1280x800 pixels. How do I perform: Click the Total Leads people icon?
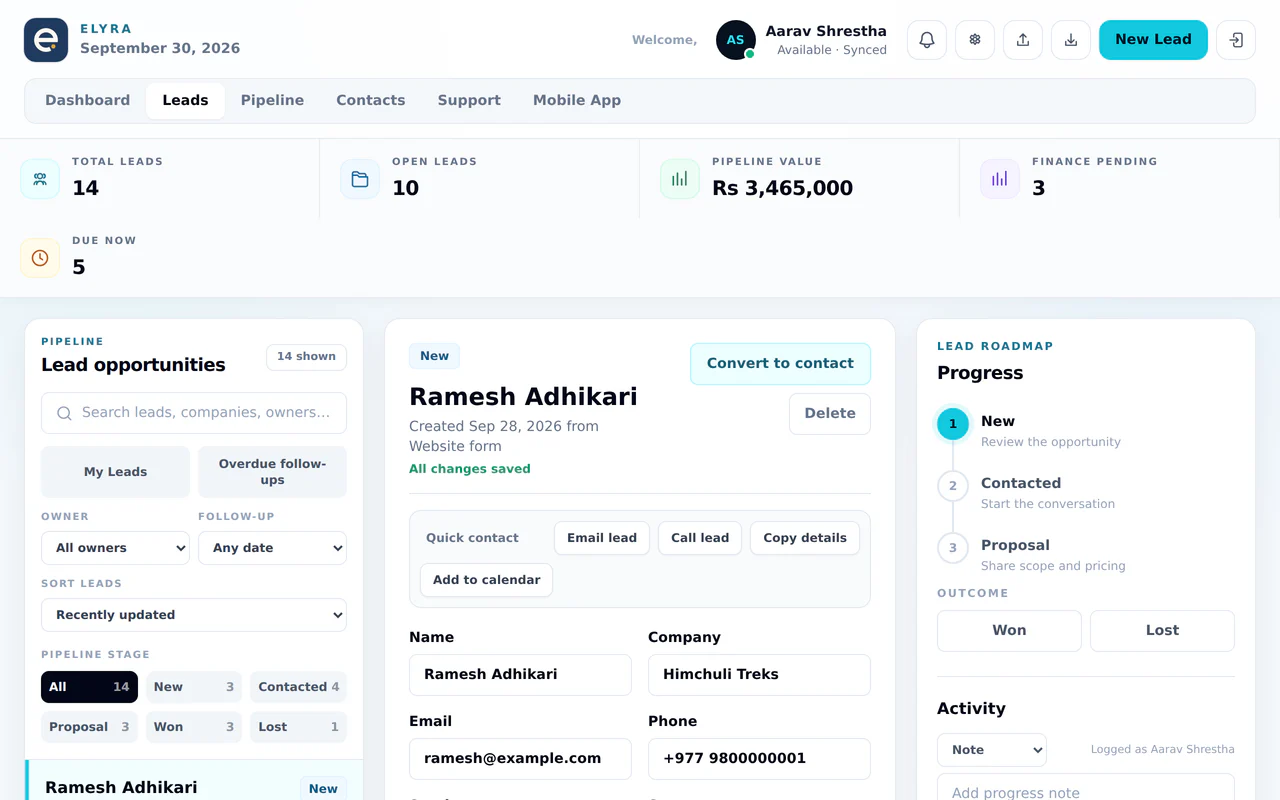point(40,179)
